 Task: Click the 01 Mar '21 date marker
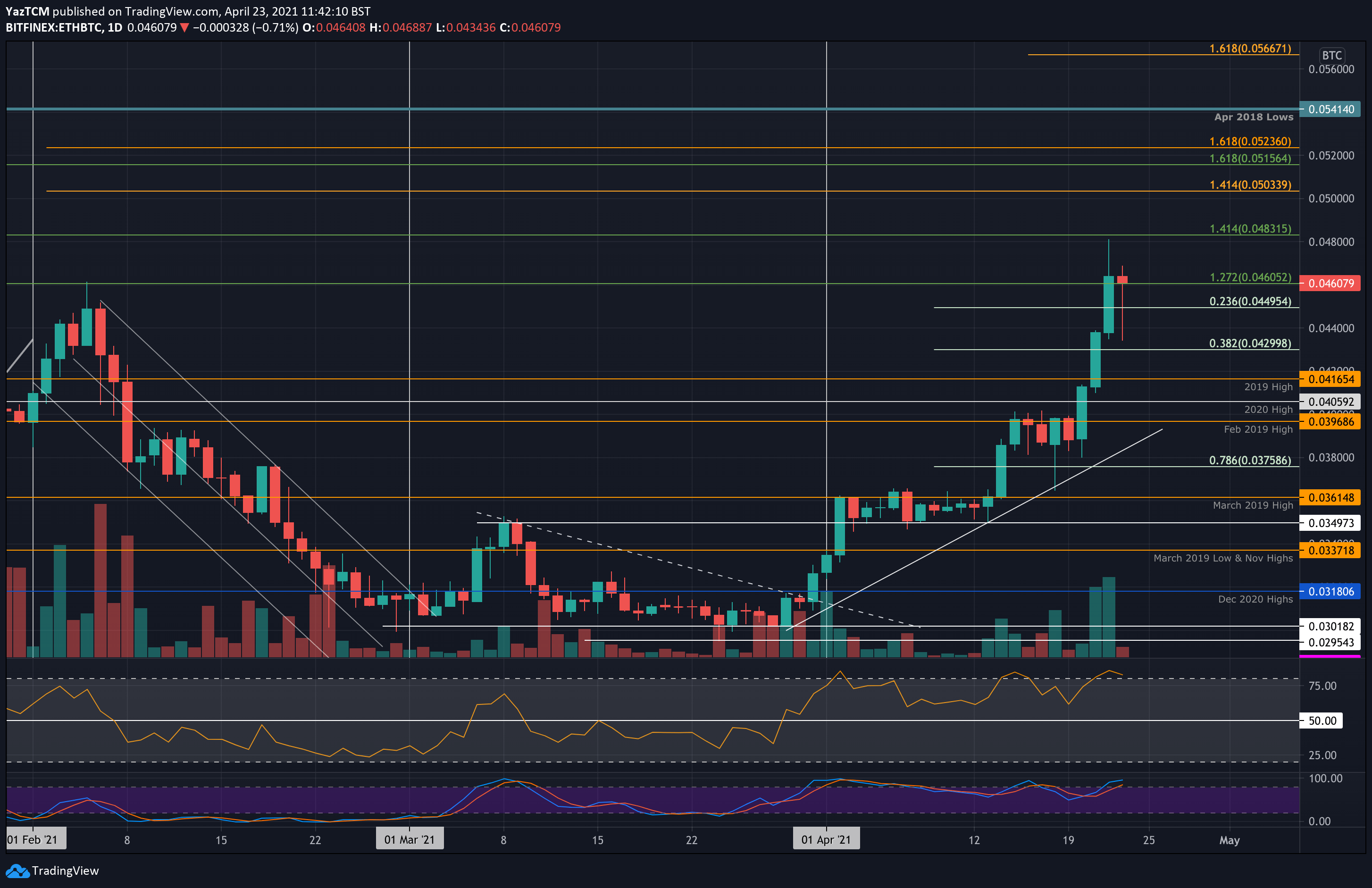410,839
